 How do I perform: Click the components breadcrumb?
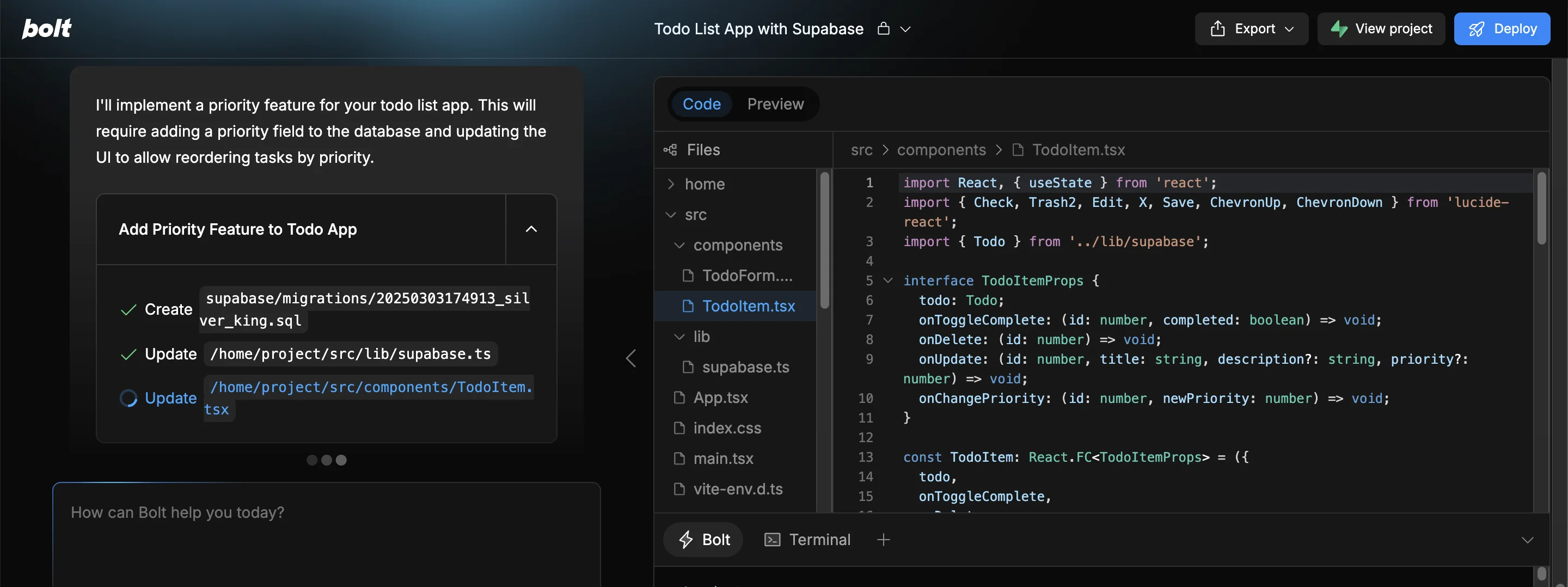941,150
